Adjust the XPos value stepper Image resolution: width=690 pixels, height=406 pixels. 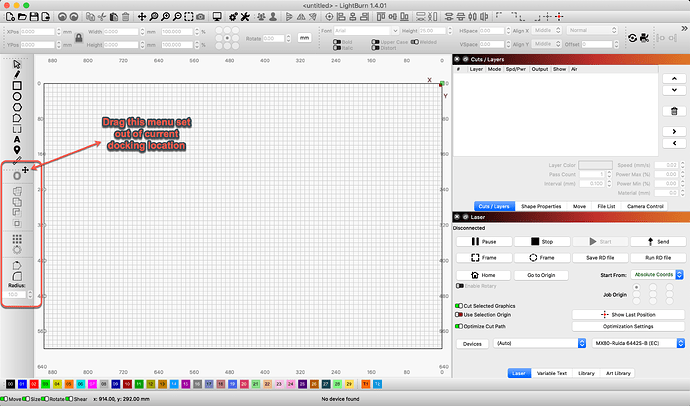tap(59, 32)
